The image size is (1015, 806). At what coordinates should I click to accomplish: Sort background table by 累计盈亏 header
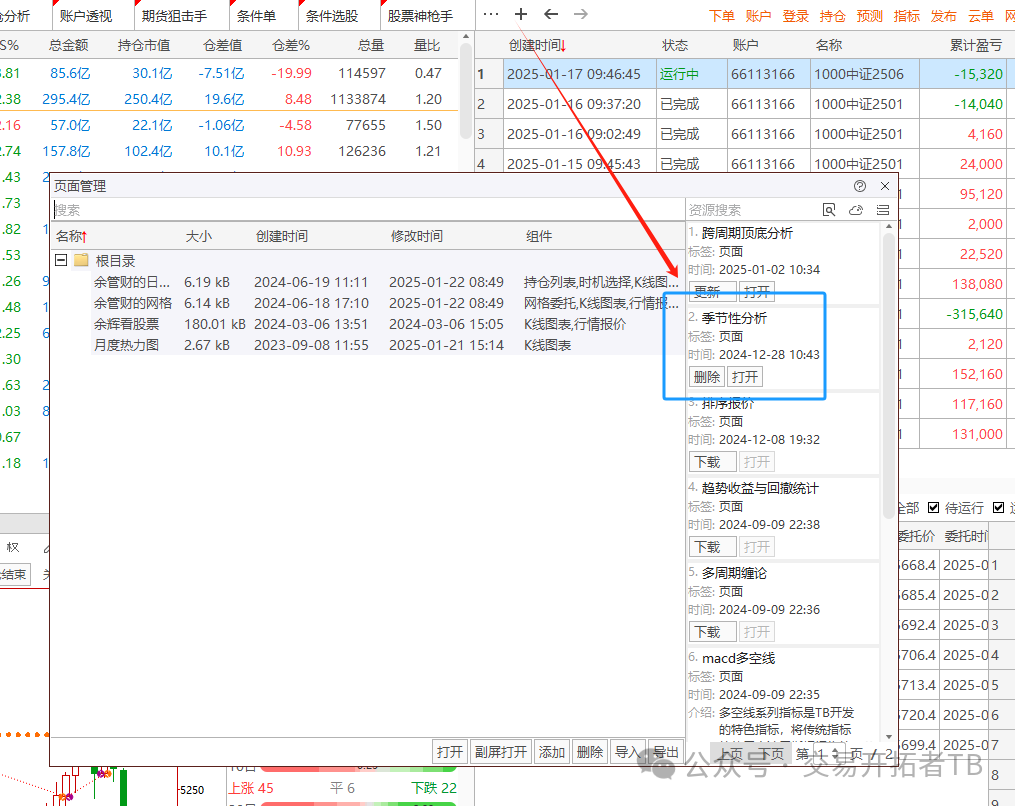tap(976, 45)
